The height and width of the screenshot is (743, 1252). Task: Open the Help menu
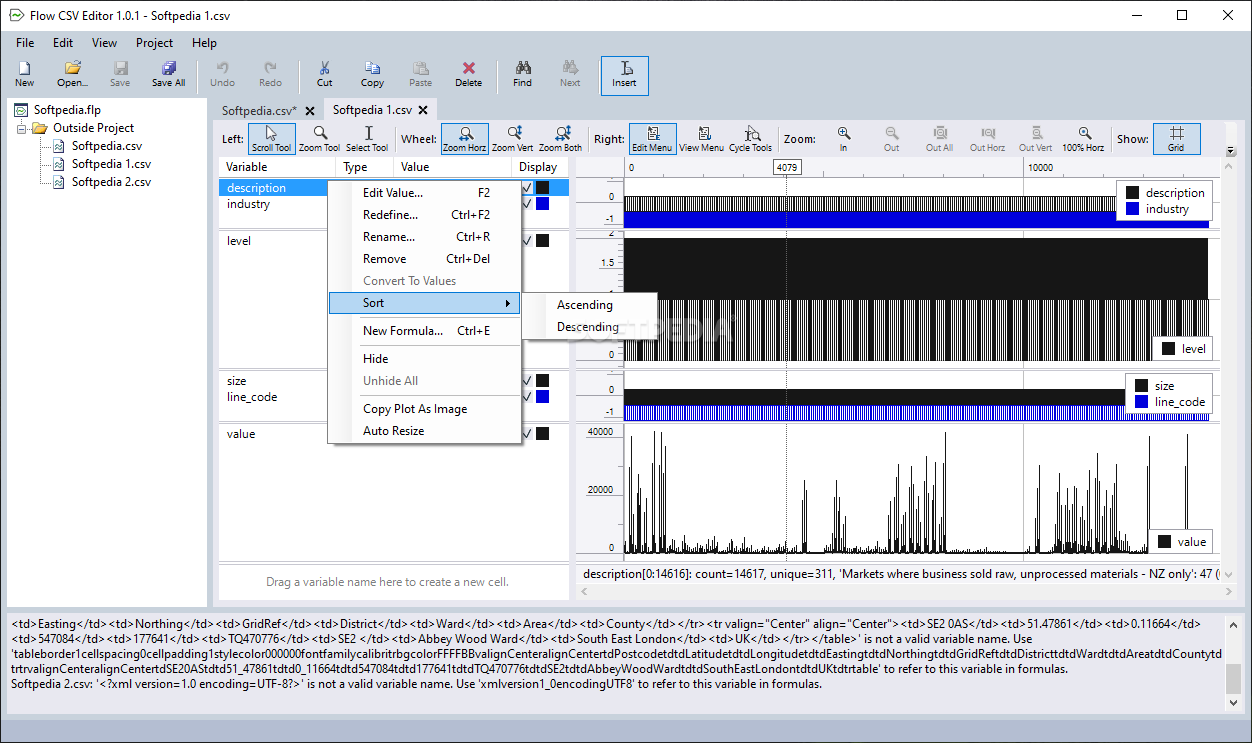tap(204, 43)
